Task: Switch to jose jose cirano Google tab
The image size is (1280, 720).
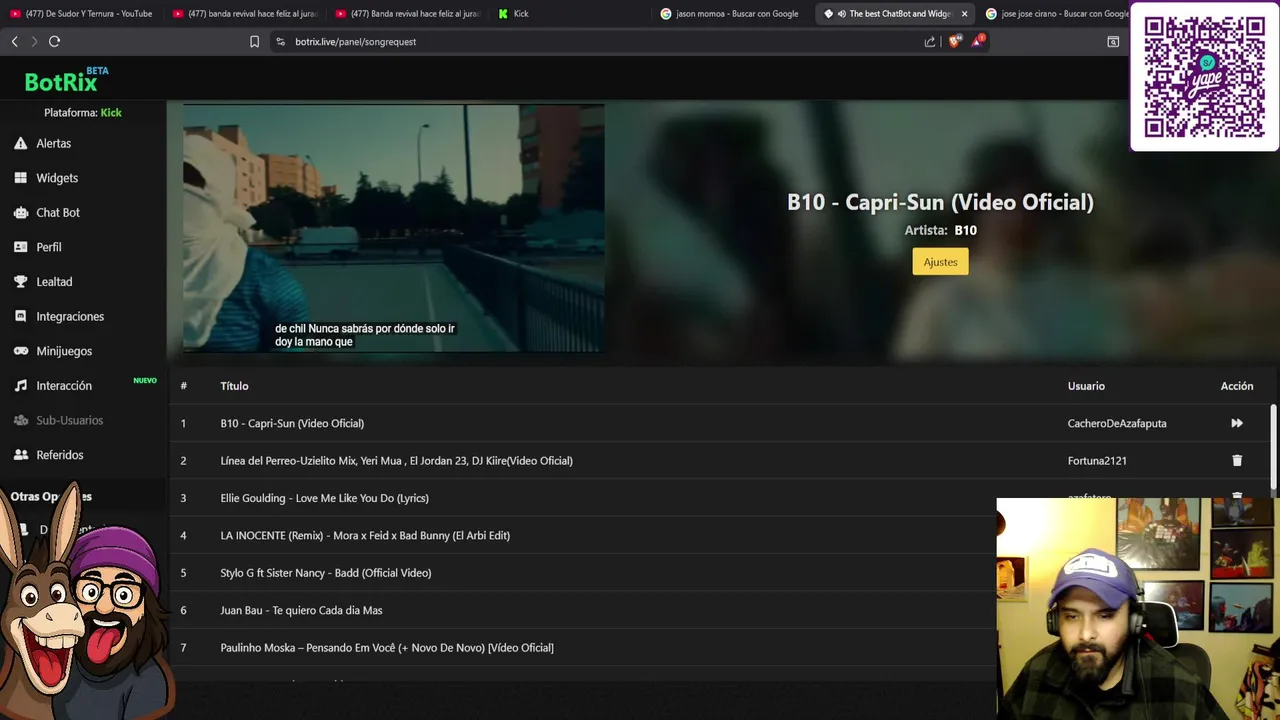Action: coord(1058,14)
